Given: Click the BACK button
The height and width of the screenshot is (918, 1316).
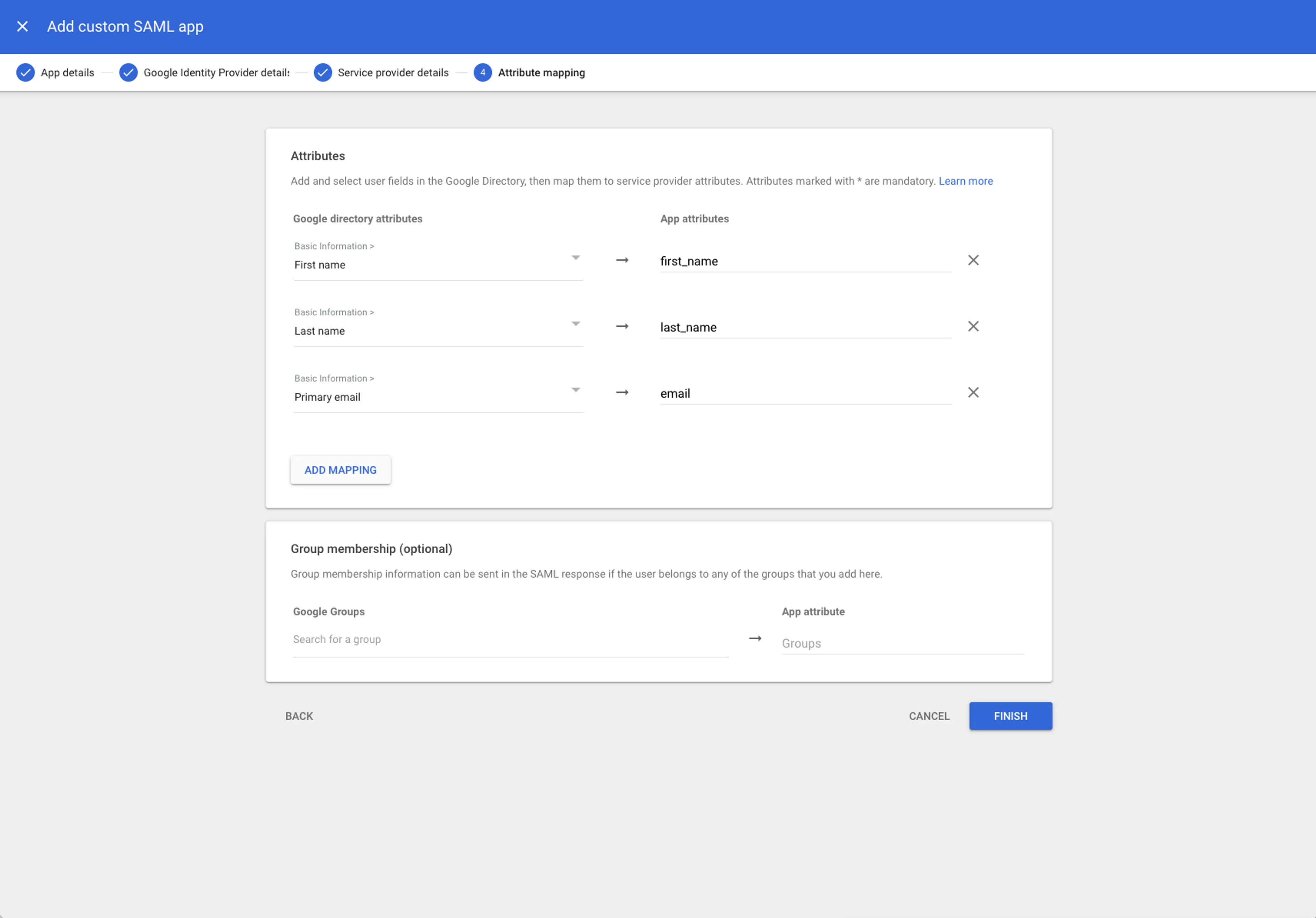Looking at the screenshot, I should tap(298, 716).
